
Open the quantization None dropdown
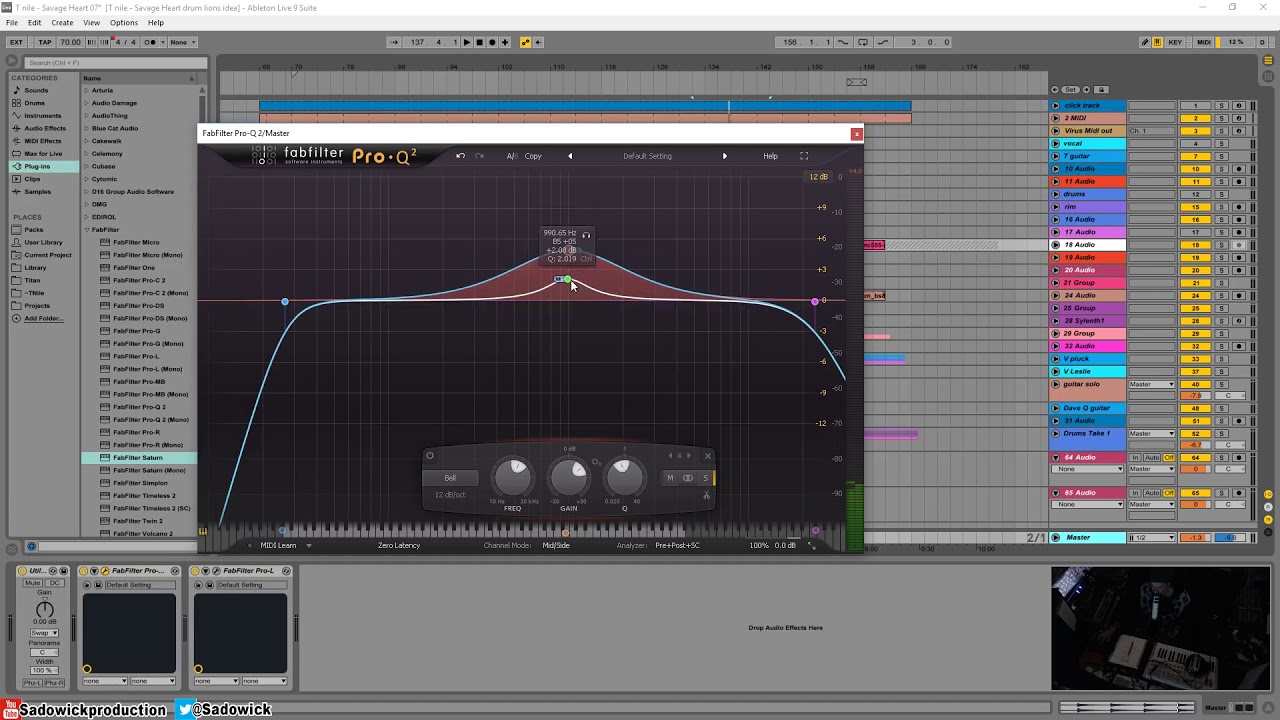click(x=183, y=42)
